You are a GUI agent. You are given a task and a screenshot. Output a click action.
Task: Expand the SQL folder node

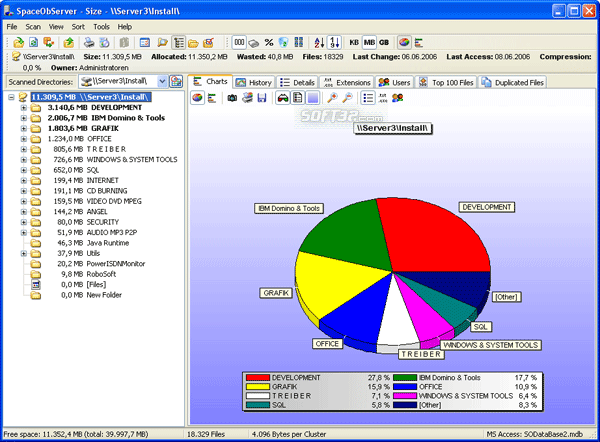(24, 170)
